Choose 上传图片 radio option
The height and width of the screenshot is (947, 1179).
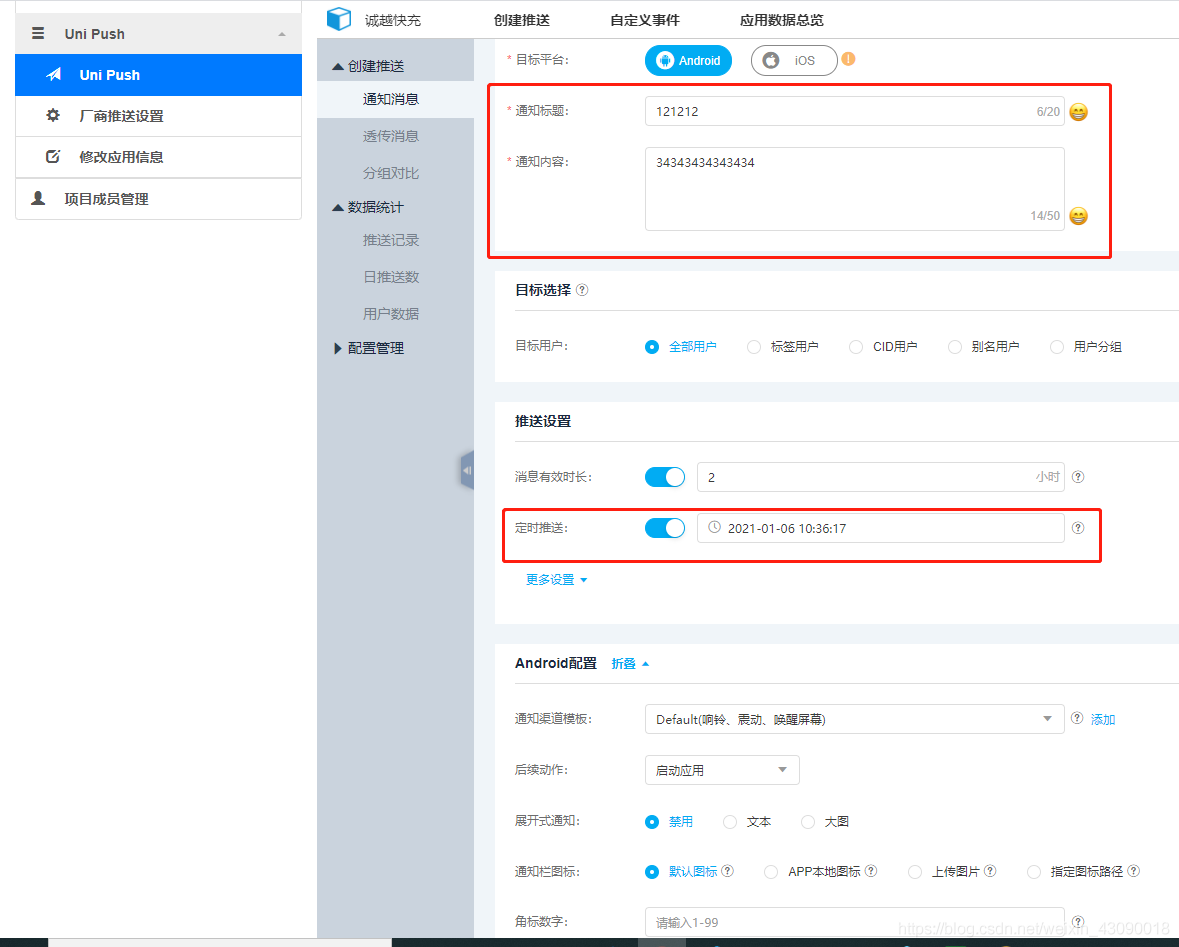click(914, 872)
